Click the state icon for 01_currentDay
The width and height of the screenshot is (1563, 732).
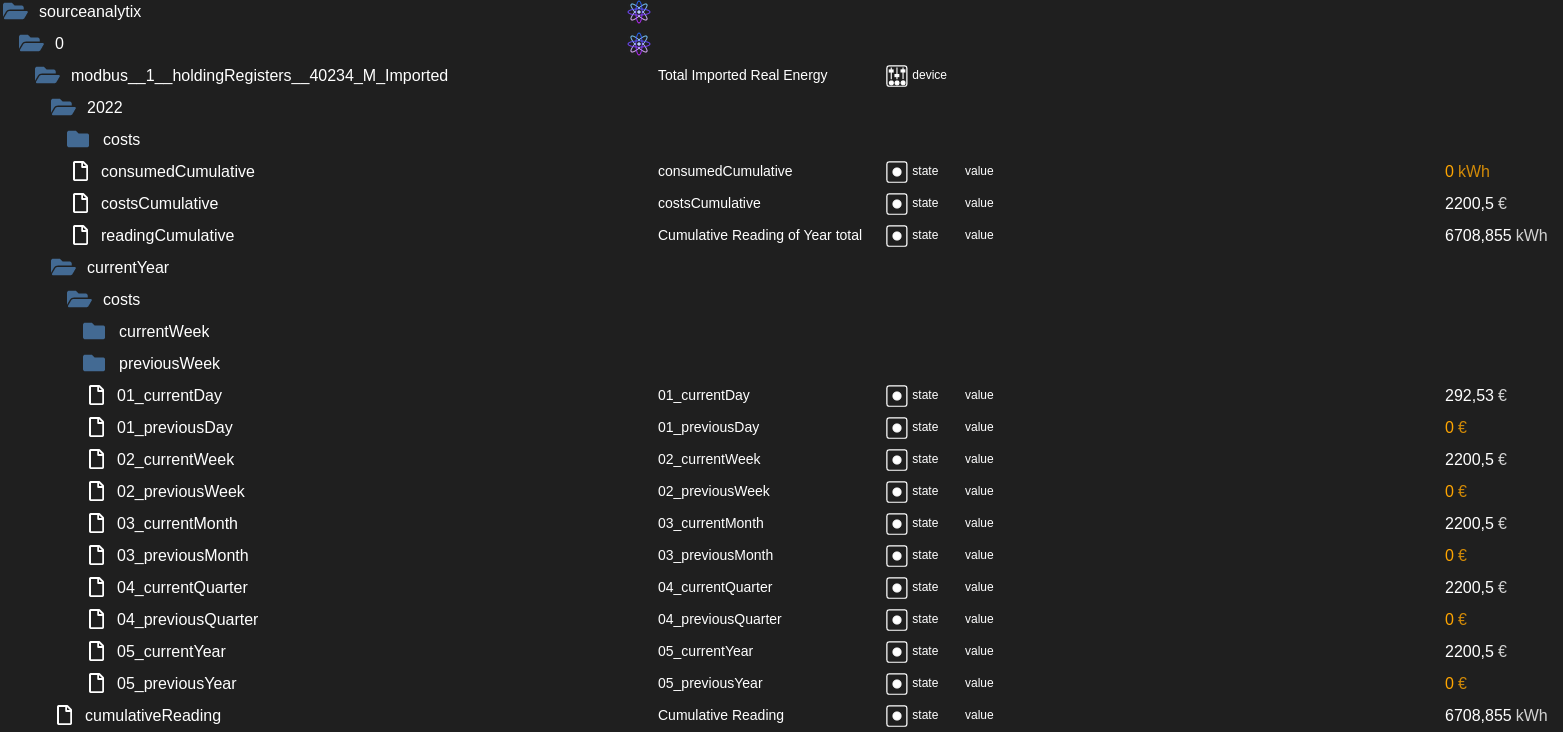pos(896,396)
